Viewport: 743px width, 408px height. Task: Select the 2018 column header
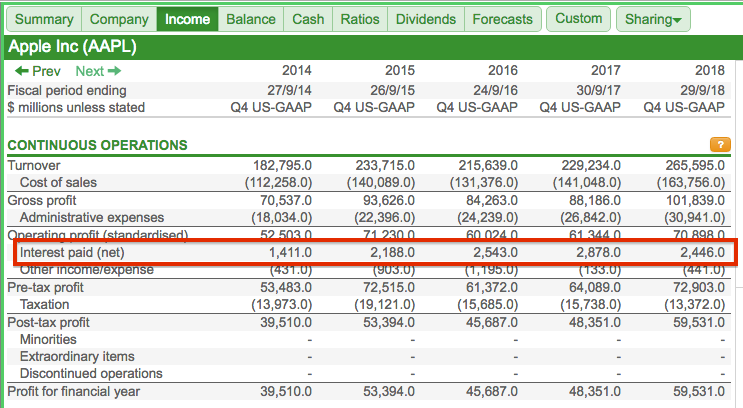[x=710, y=71]
